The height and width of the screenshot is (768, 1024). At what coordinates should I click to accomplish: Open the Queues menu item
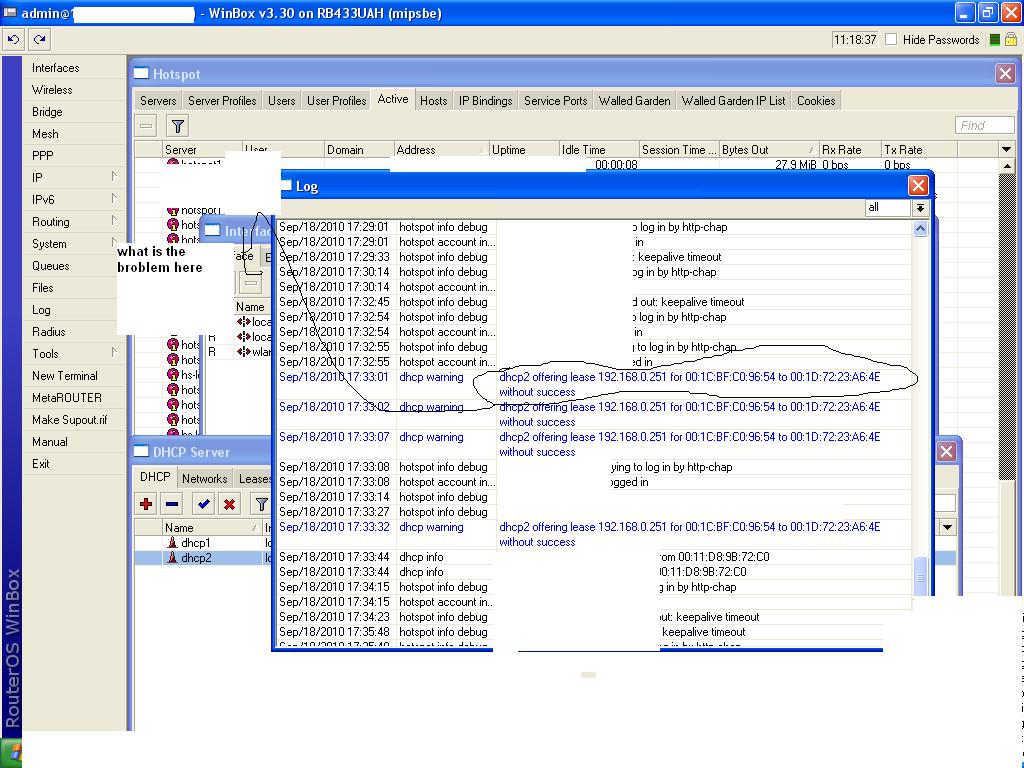(50, 265)
